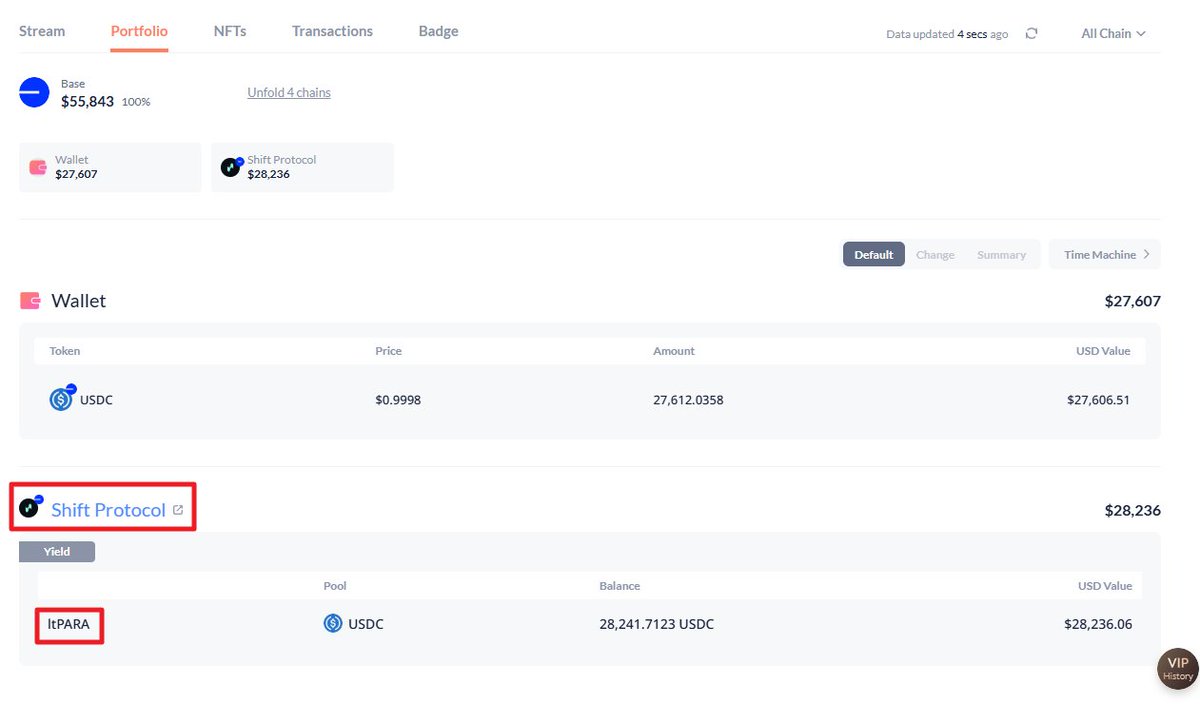Click the 28,241.7123 USDC balance
The image size is (1200, 704).
(x=656, y=624)
